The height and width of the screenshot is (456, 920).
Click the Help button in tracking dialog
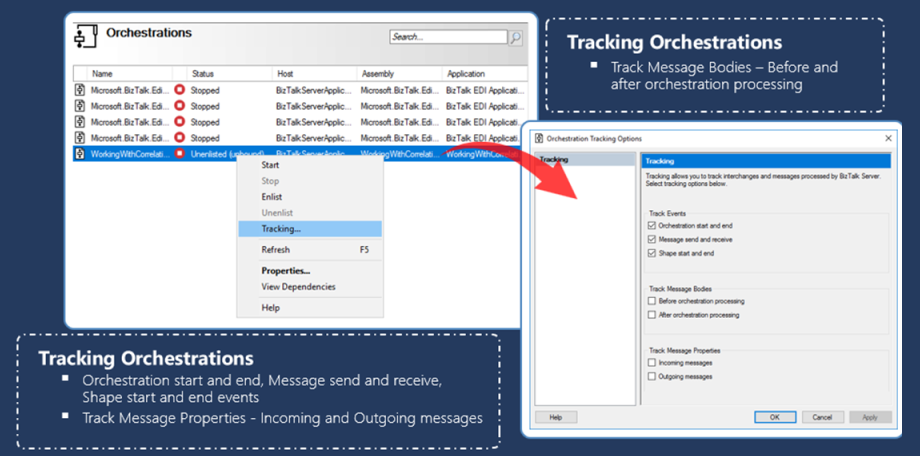coord(556,417)
